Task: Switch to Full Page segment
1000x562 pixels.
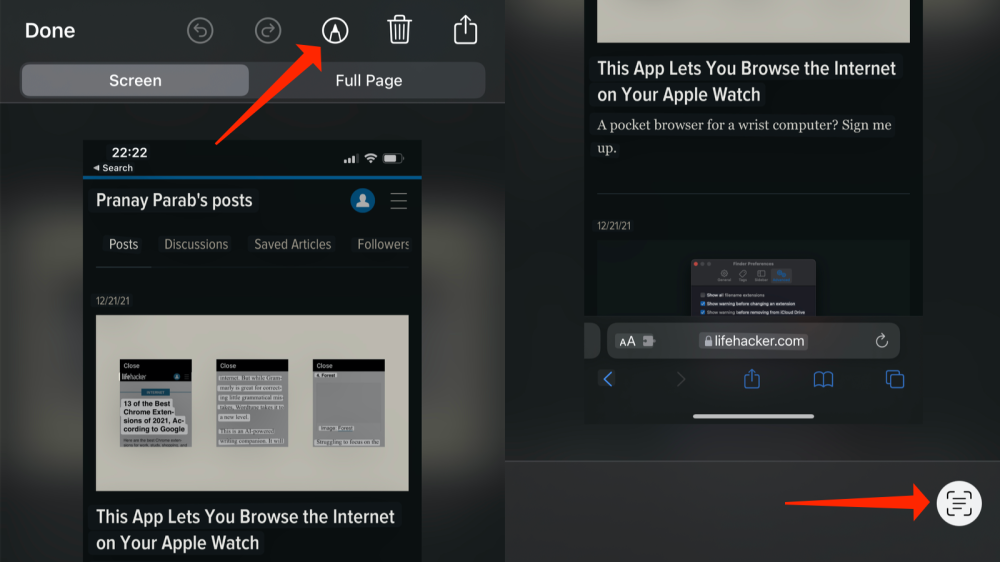Action: pos(368,81)
